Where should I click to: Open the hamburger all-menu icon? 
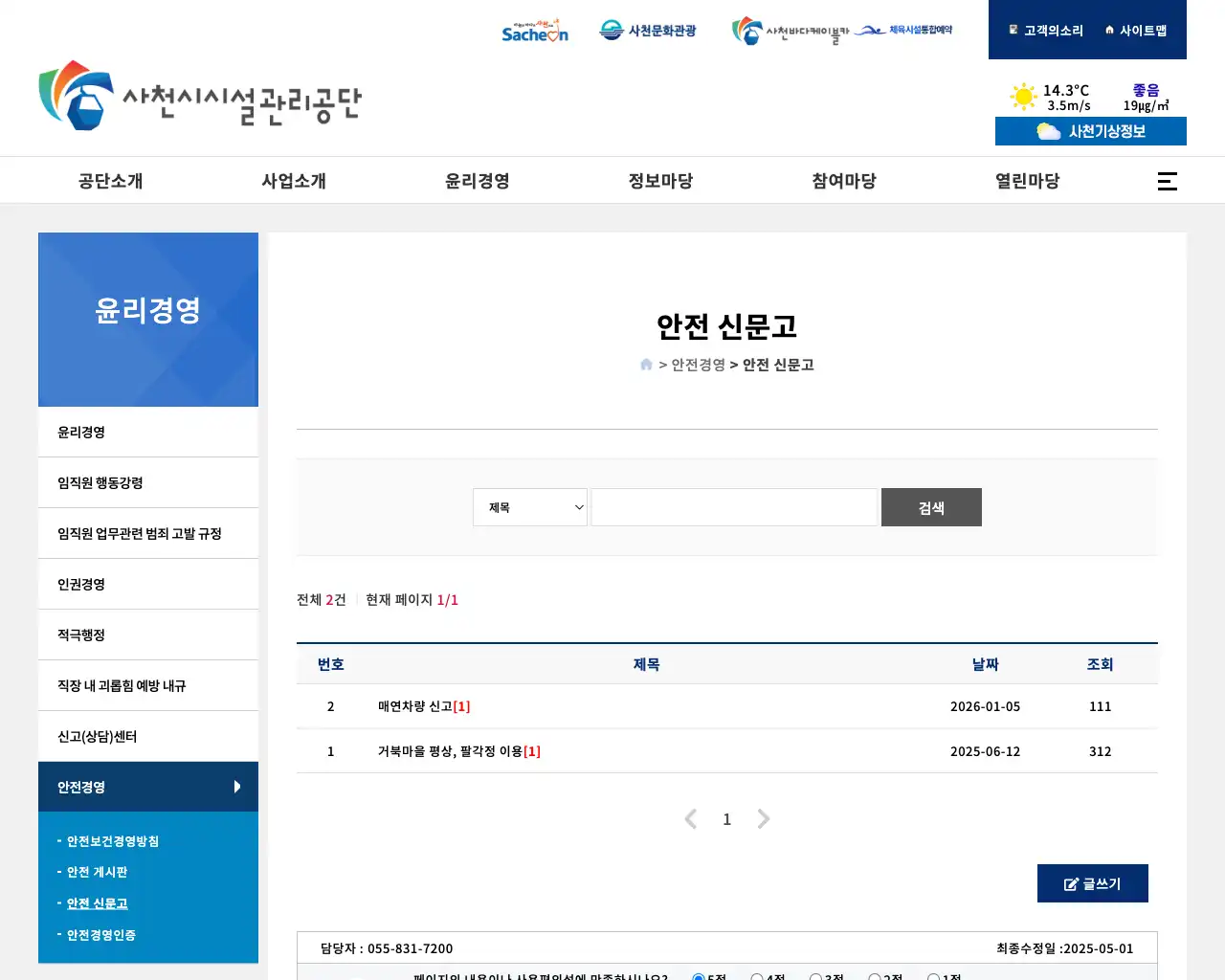[1168, 181]
